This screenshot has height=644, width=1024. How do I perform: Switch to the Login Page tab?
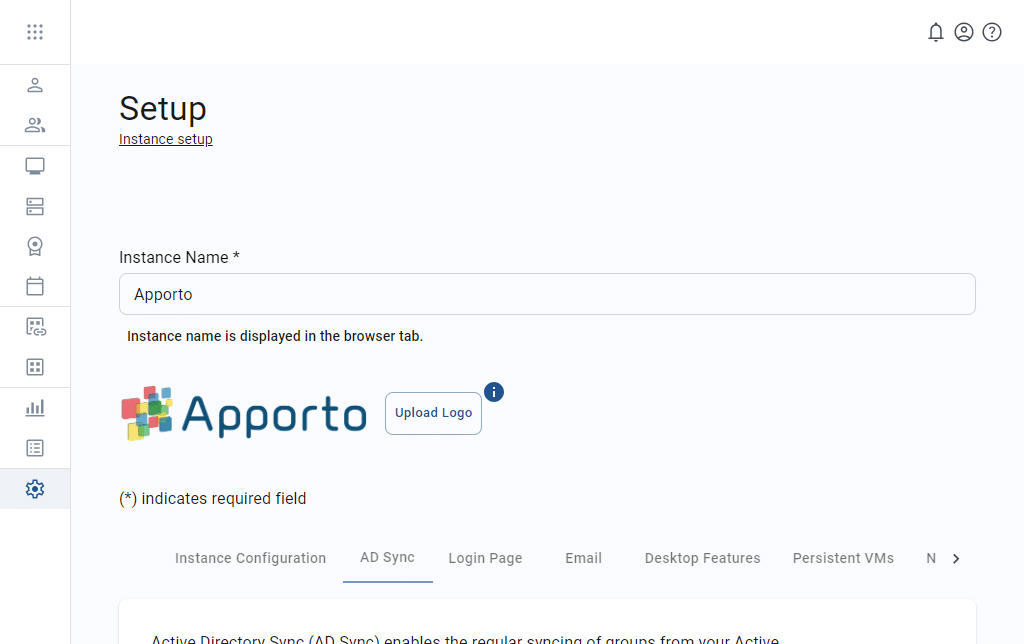[485, 558]
